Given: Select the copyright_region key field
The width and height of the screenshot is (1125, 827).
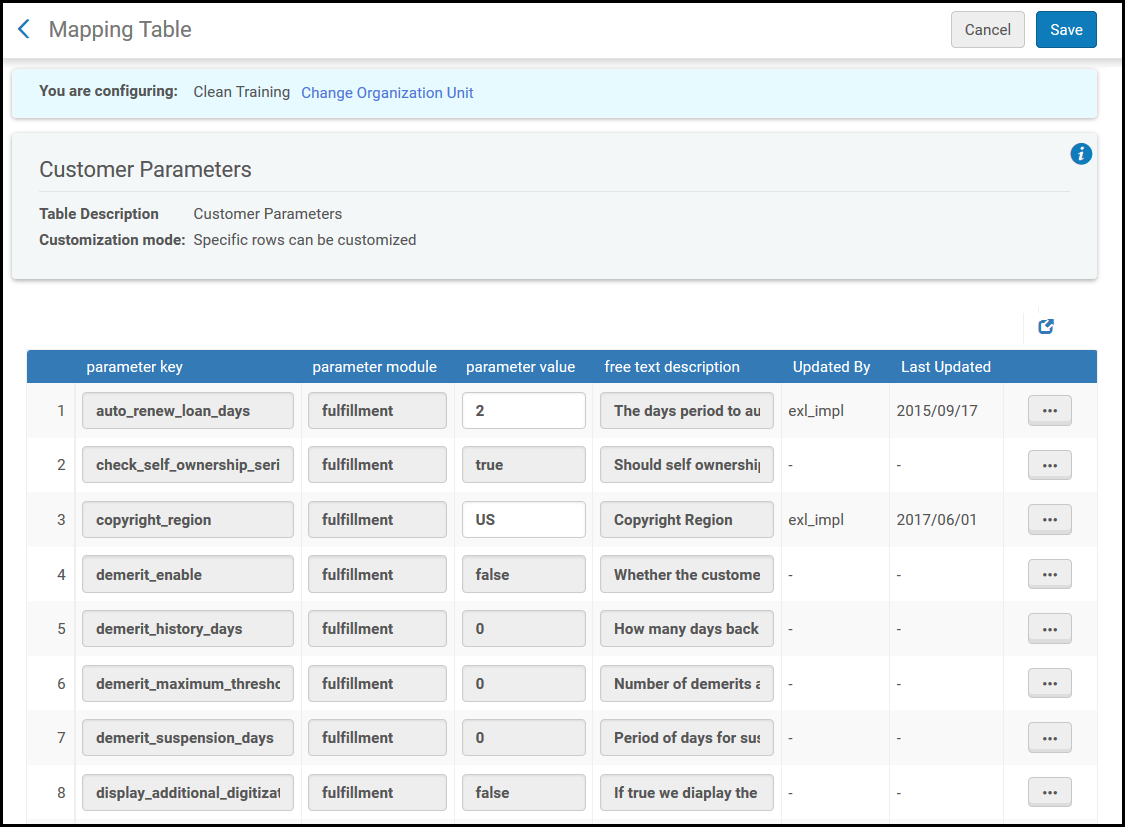Looking at the screenshot, I should click(x=188, y=519).
